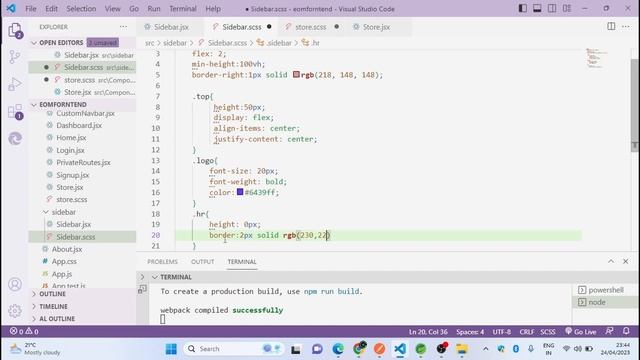Expand the Outline section
This screenshot has width=640, height=360.
pos(82,294)
